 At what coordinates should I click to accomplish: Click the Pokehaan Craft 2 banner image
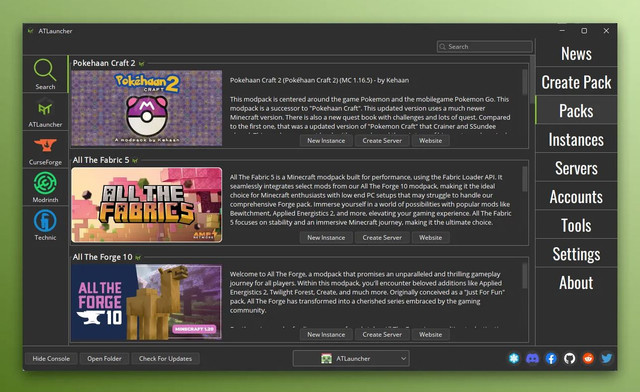pyautogui.click(x=147, y=108)
